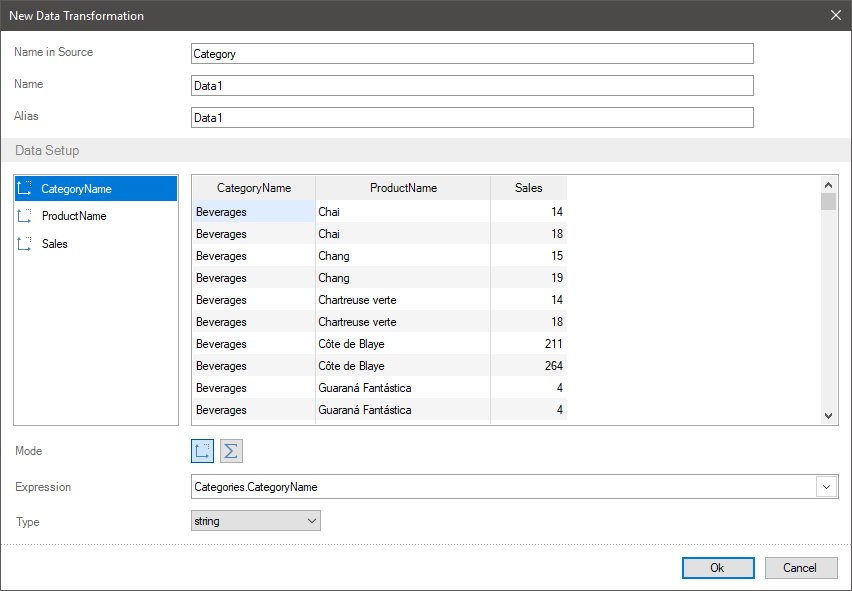Click the CategoryName column header

tap(254, 188)
